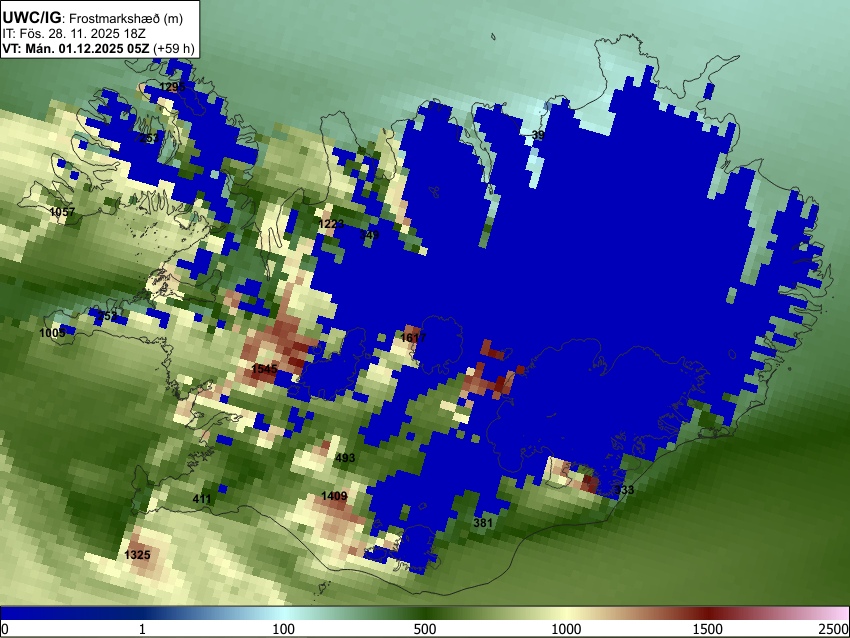The height and width of the screenshot is (638, 850).
Task: Pick the 411 value label
Action: 202,499
